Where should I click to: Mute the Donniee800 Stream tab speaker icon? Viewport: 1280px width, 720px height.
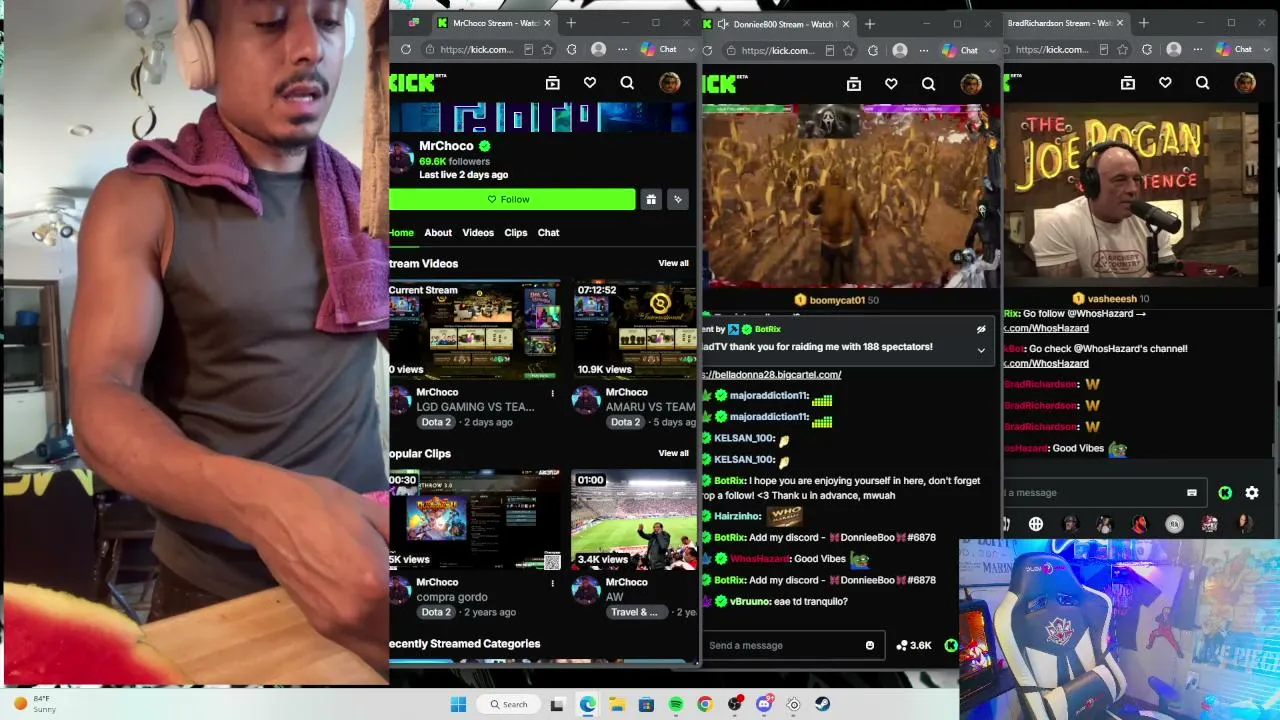pyautogui.click(x=723, y=23)
